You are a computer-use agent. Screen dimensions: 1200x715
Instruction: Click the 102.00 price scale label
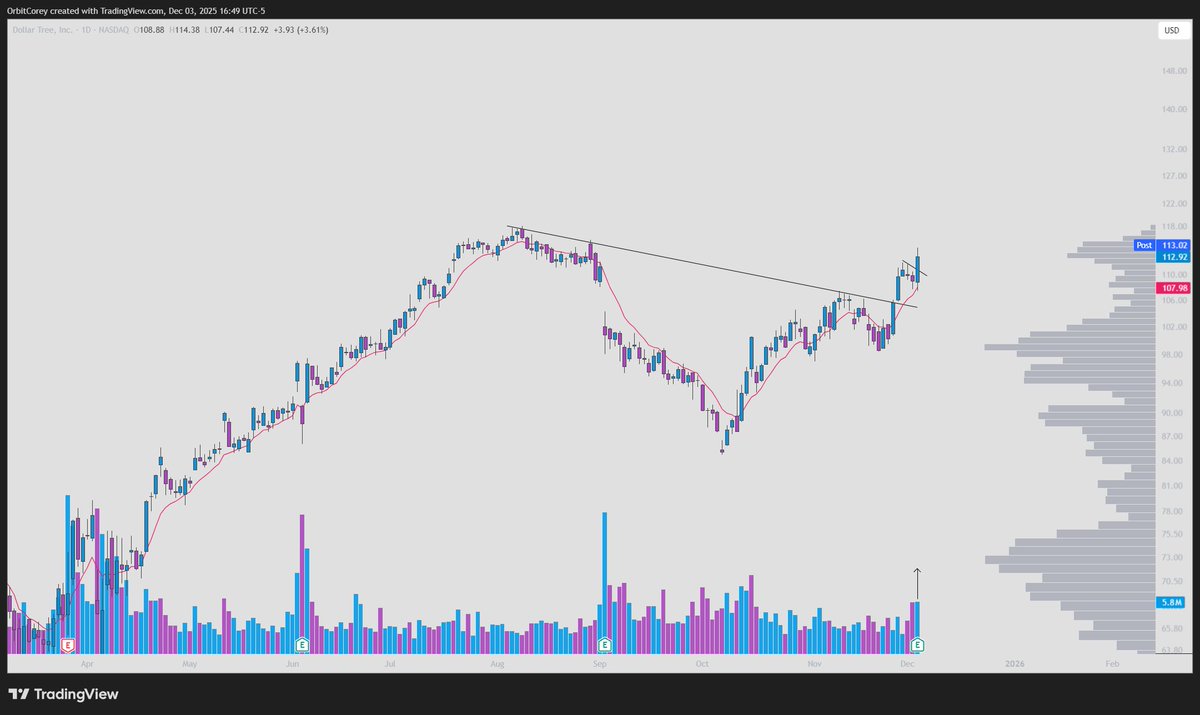[x=1174, y=327]
